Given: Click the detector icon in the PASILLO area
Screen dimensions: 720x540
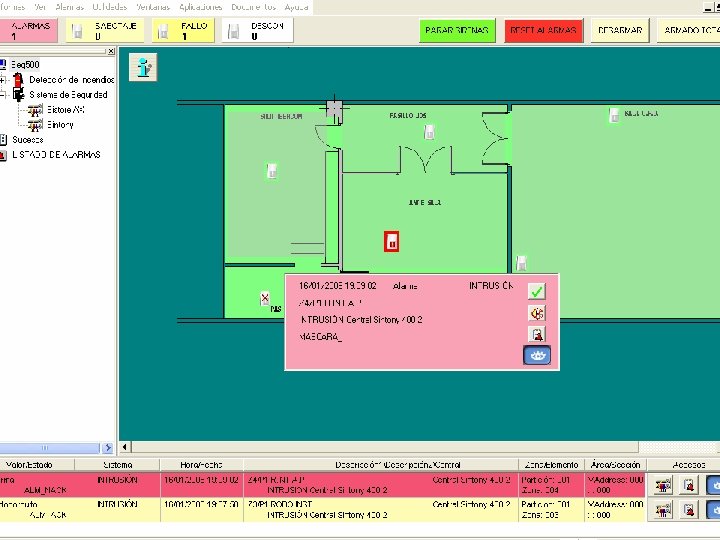Looking at the screenshot, I should tap(429, 132).
